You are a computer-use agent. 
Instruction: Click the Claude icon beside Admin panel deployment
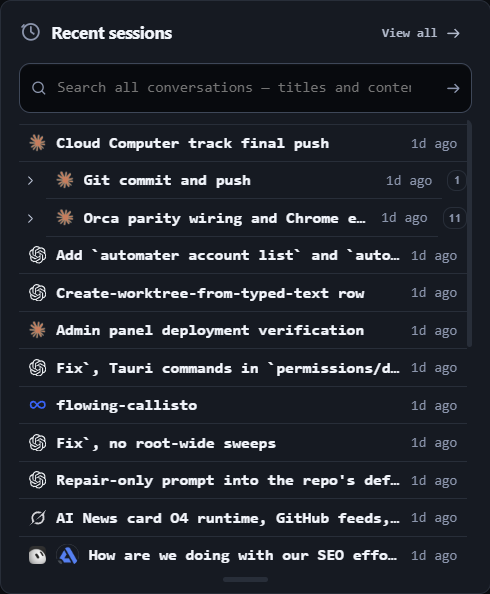tap(38, 330)
